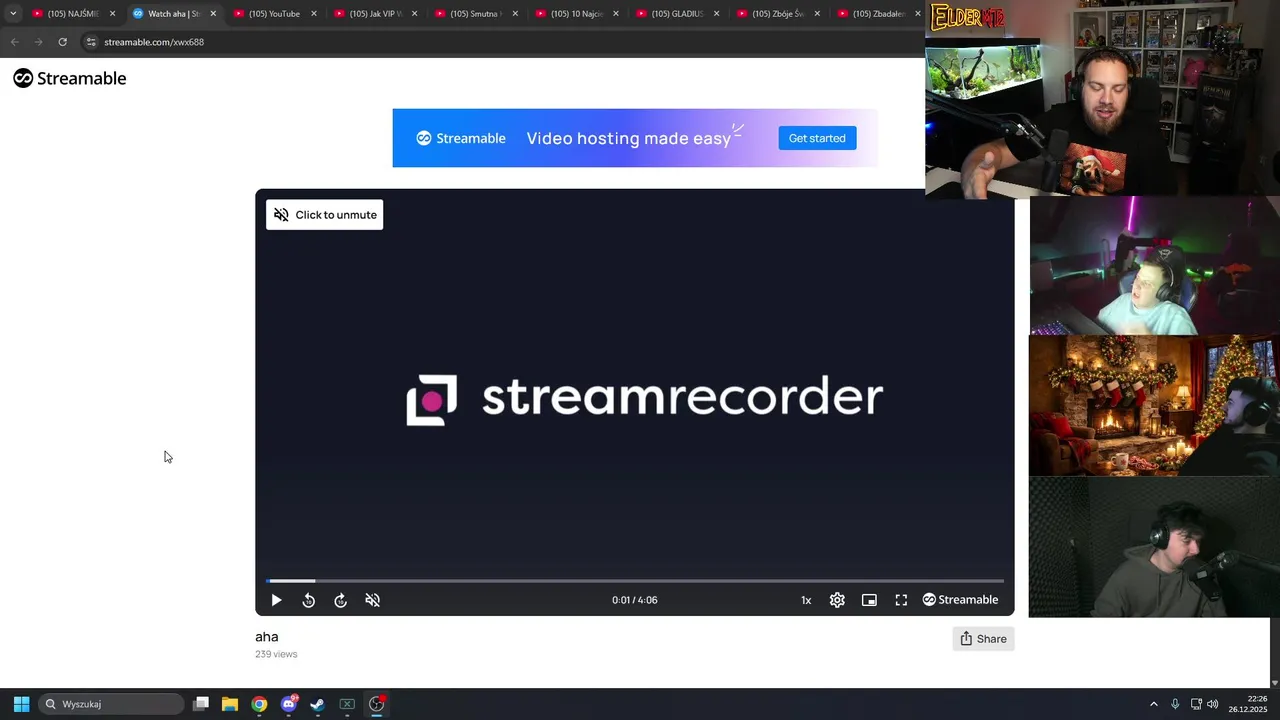Open the tab search dropdown arrow
Viewport: 1280px width, 720px height.
point(12,13)
